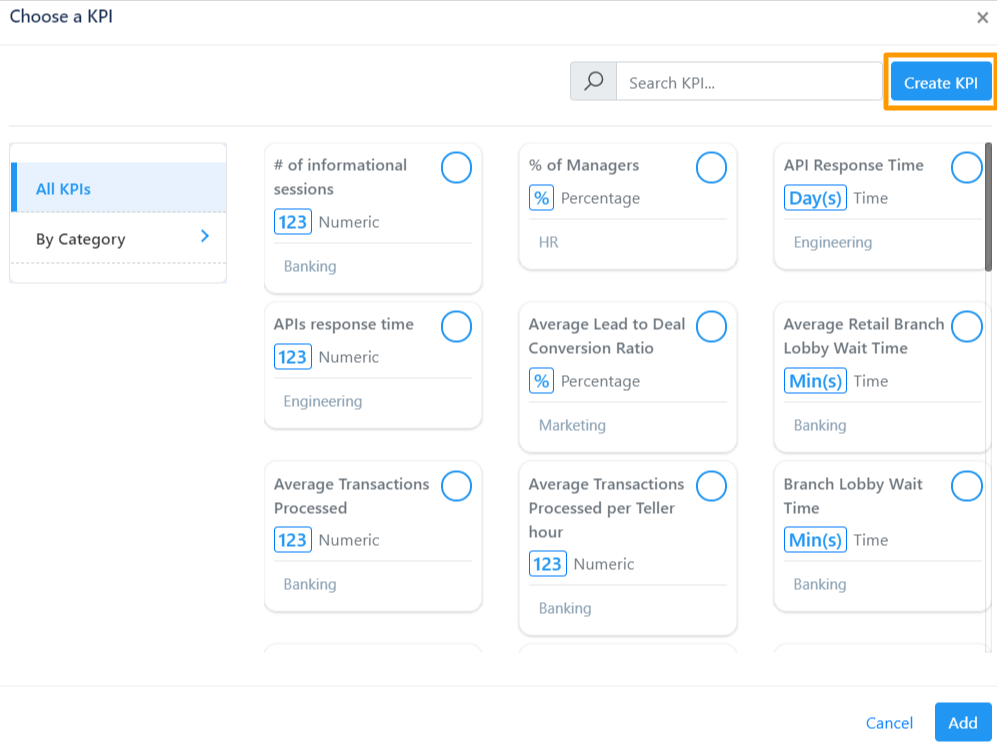Click the percentage icon on % of Managers card

(x=541, y=198)
